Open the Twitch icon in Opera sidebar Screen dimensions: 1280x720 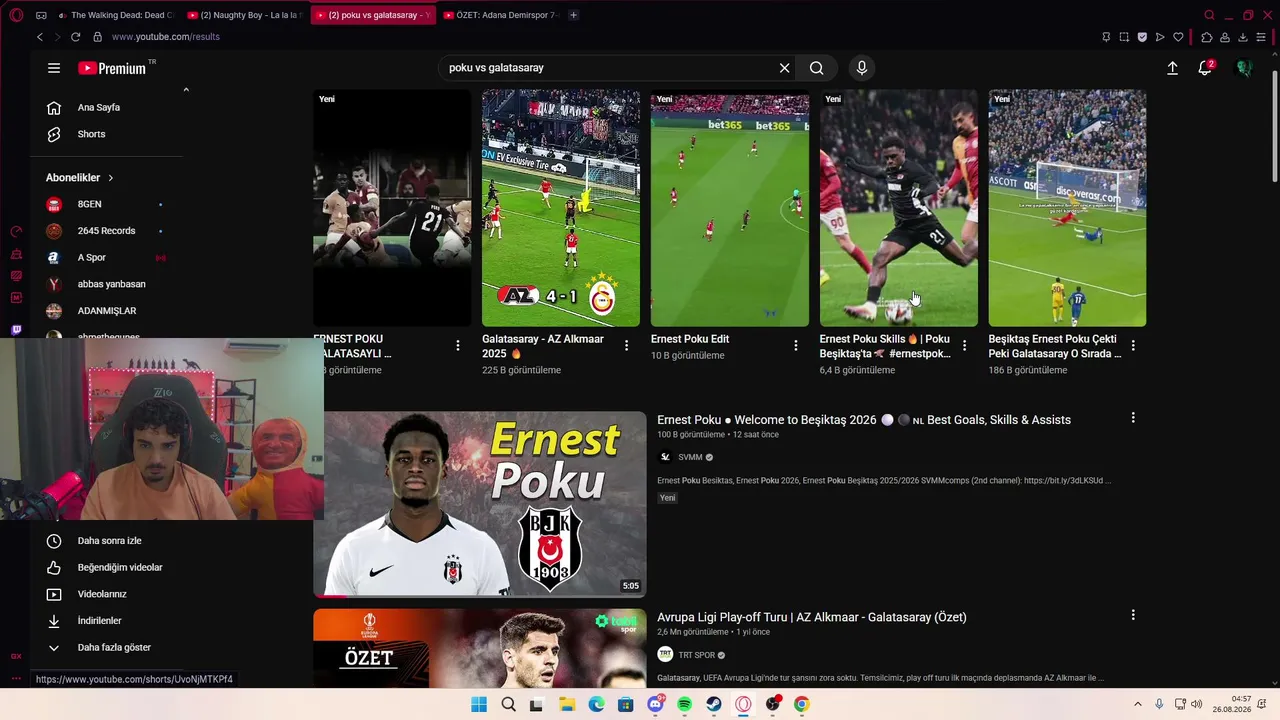click(16, 330)
